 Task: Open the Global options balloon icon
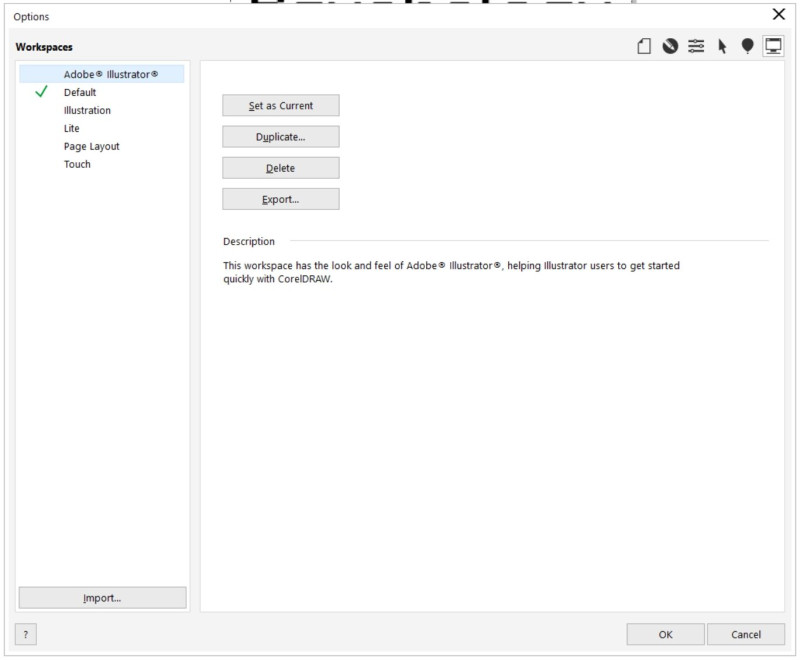(747, 46)
